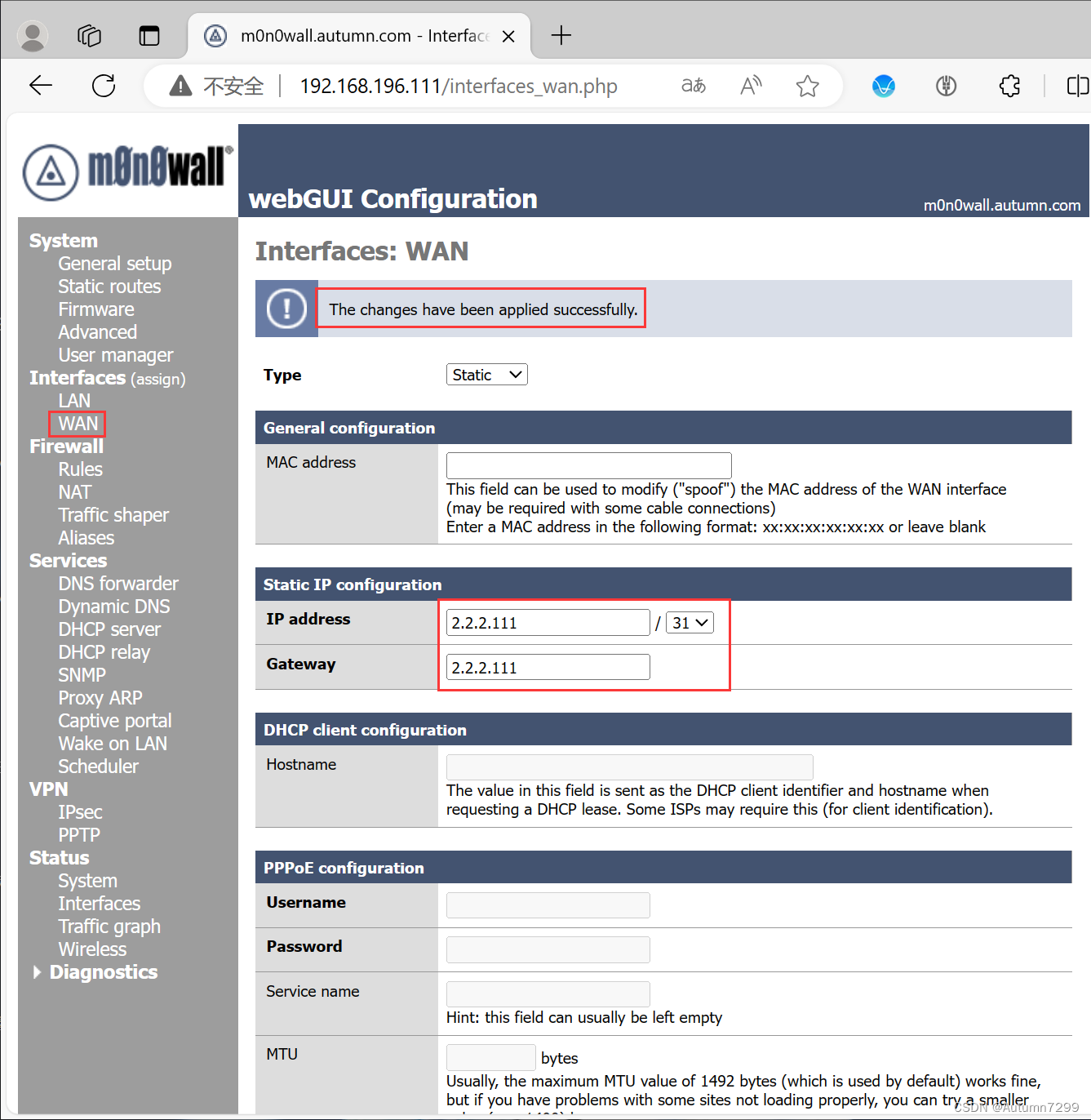Open the tab actions menu icon
This screenshot has height=1120, width=1091.
[x=149, y=36]
